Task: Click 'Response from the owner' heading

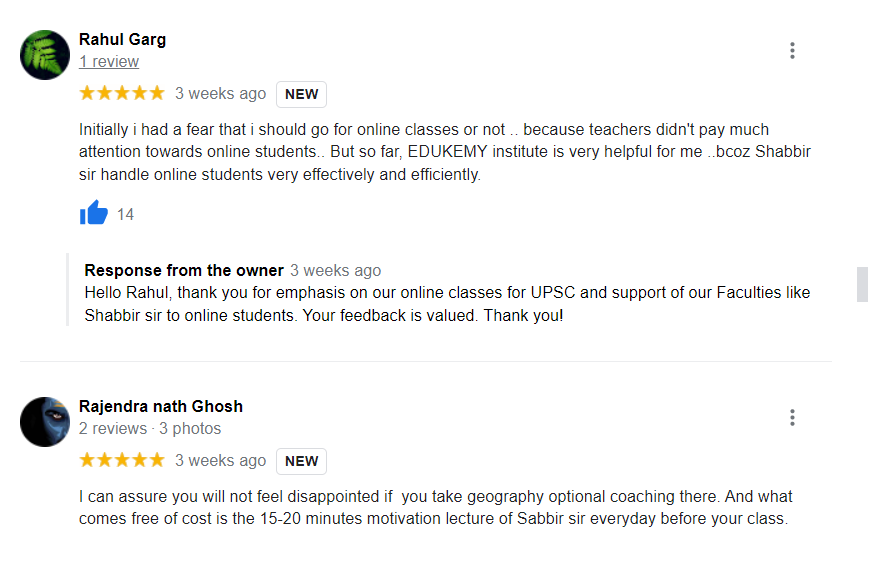Action: coord(184,270)
